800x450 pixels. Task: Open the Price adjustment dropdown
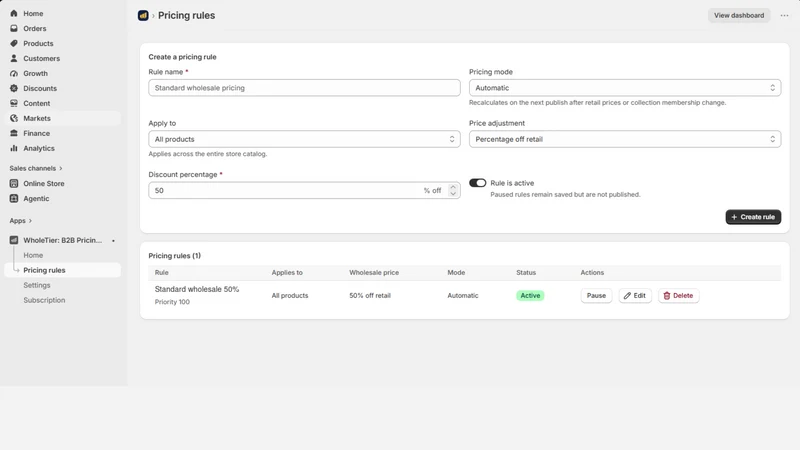pos(624,139)
